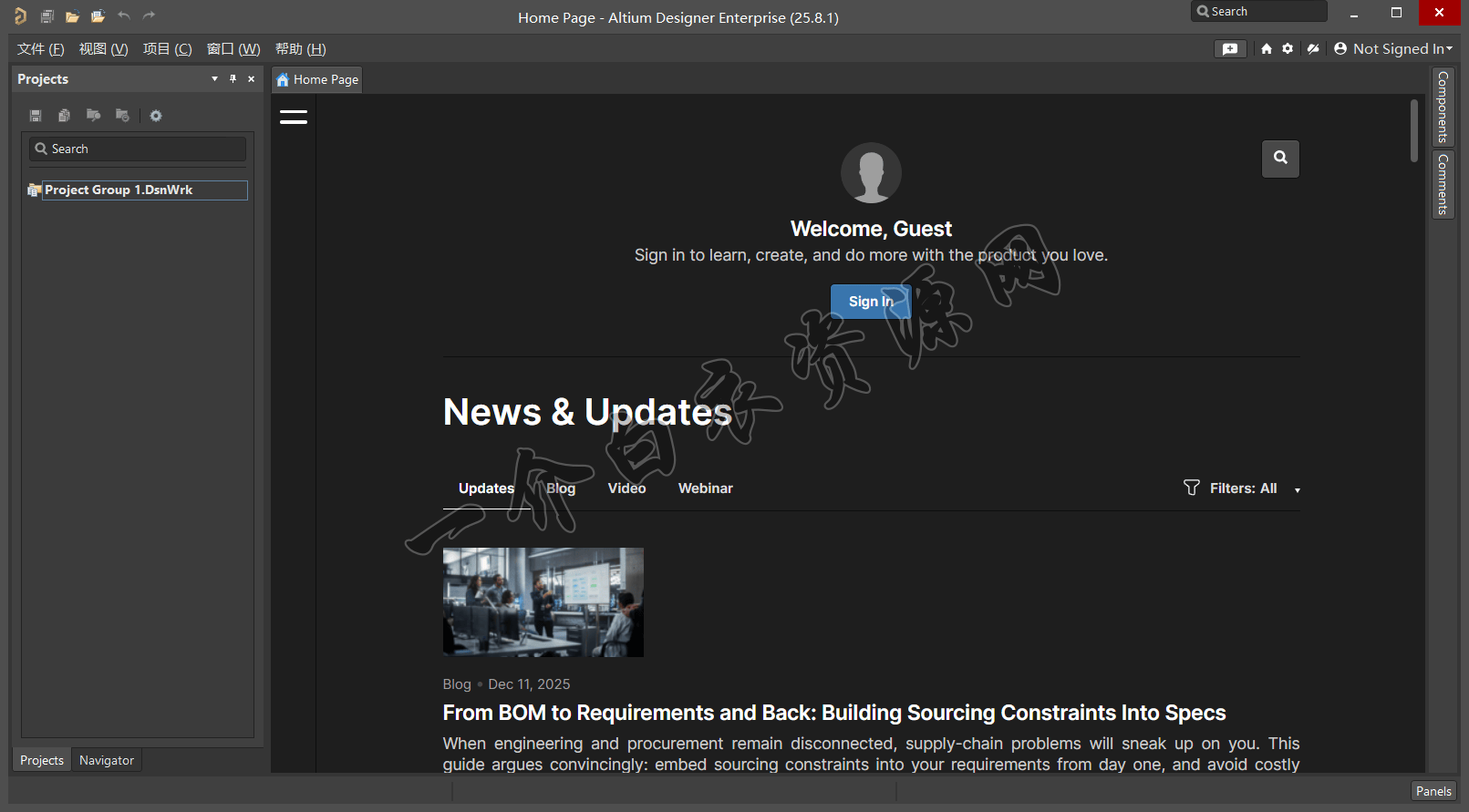
Task: Open the Filters: All dropdown
Action: coord(1242,488)
